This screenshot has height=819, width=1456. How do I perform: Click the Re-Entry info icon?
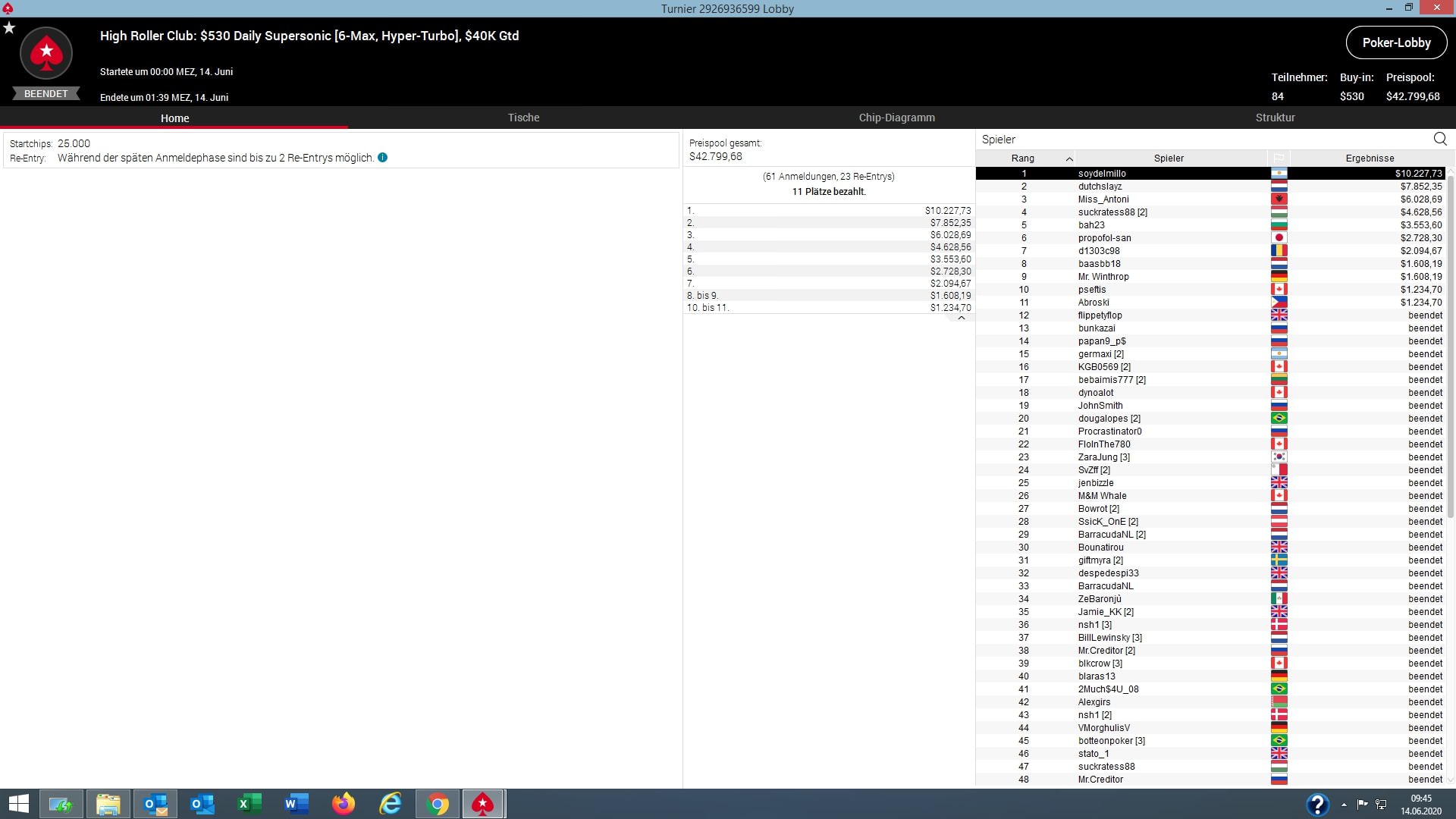tap(382, 158)
